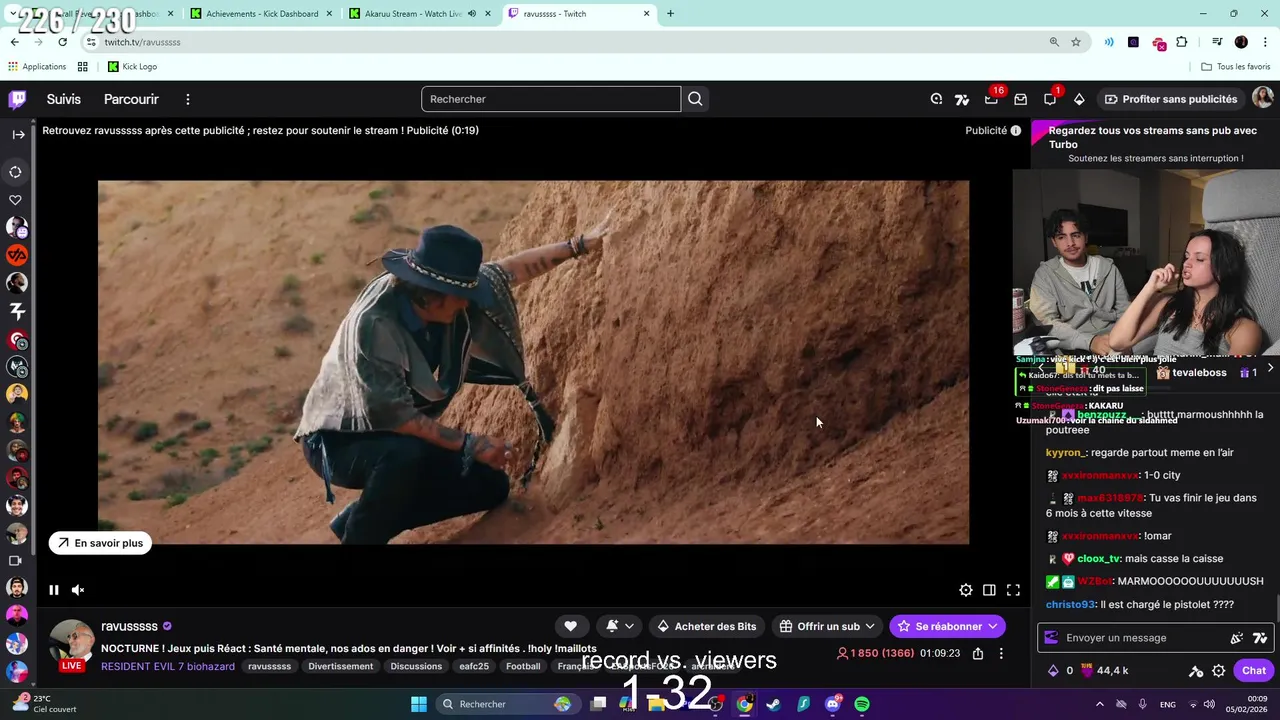Open the whispers chat bubble icon

[x=1050, y=99]
